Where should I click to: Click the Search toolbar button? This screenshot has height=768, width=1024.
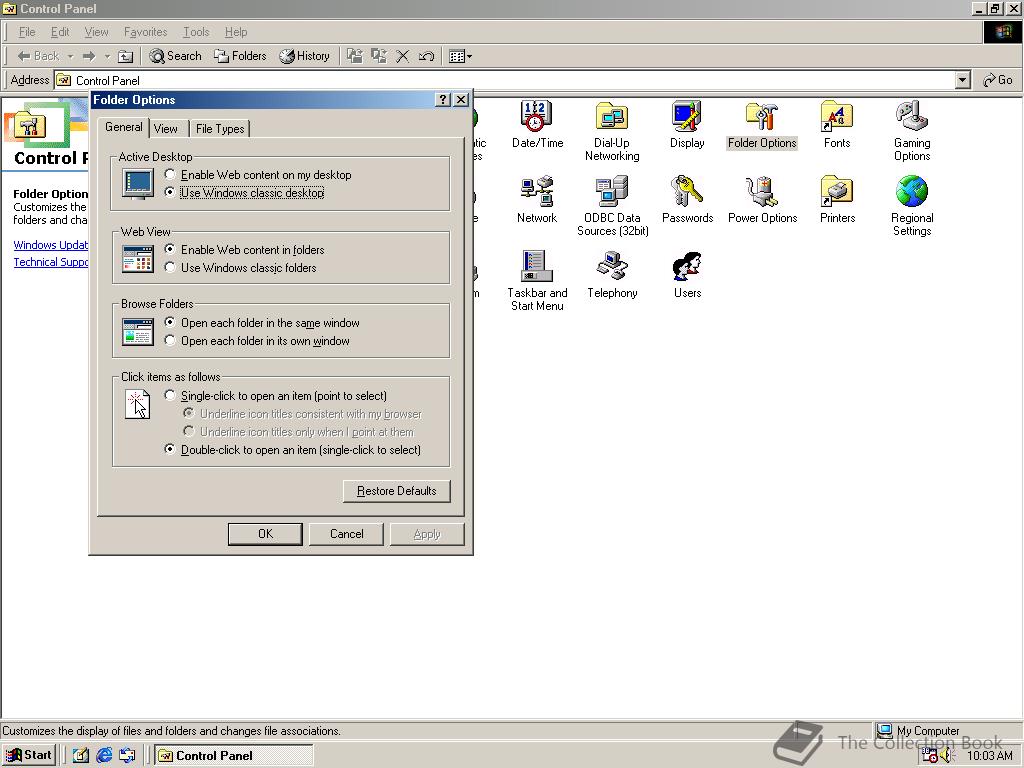176,56
